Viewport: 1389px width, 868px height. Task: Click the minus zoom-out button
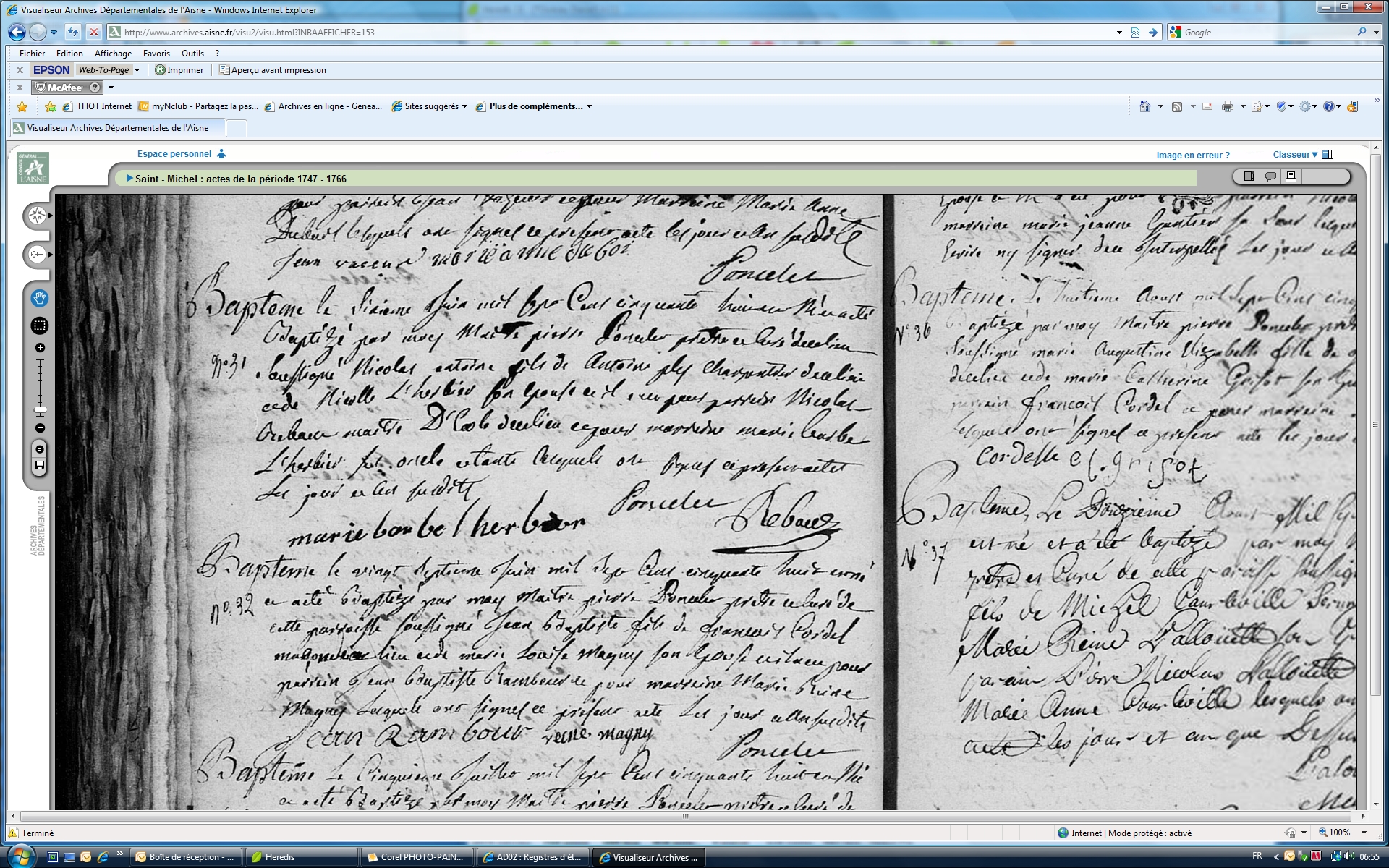40,428
